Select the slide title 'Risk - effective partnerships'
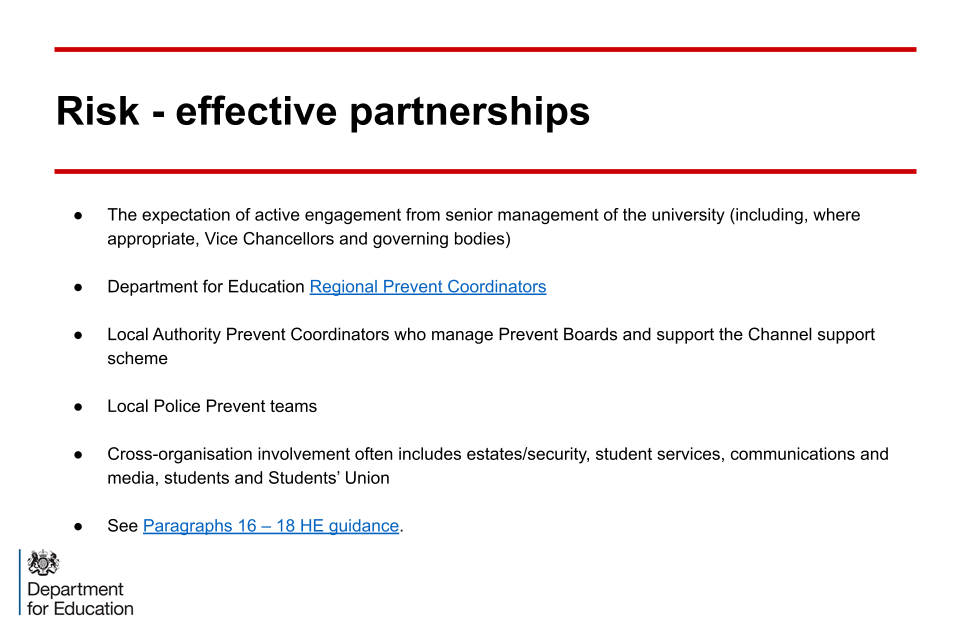Viewport: 960px width, 640px height. 323,111
